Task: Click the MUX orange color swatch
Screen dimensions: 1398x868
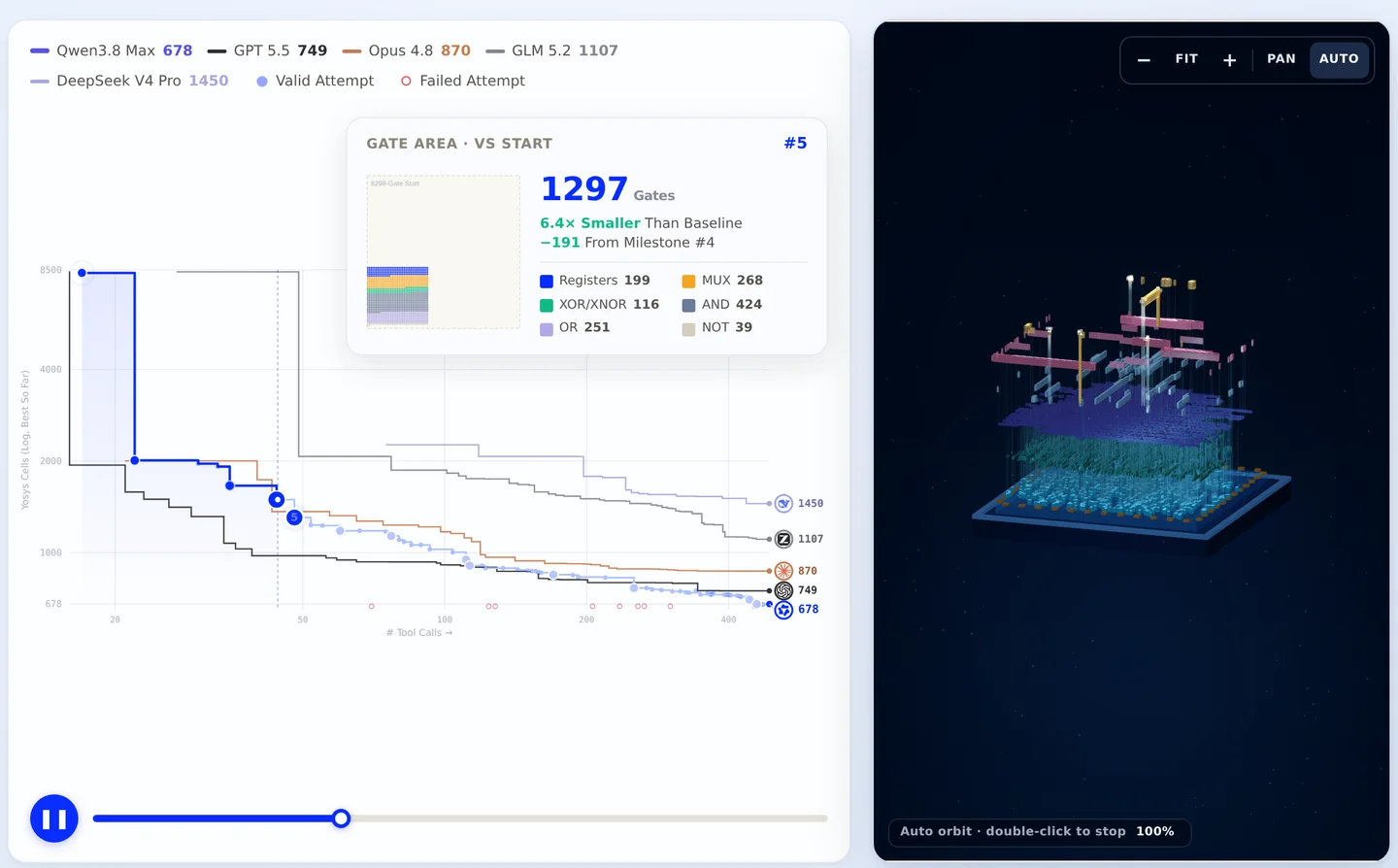Action: tap(688, 282)
